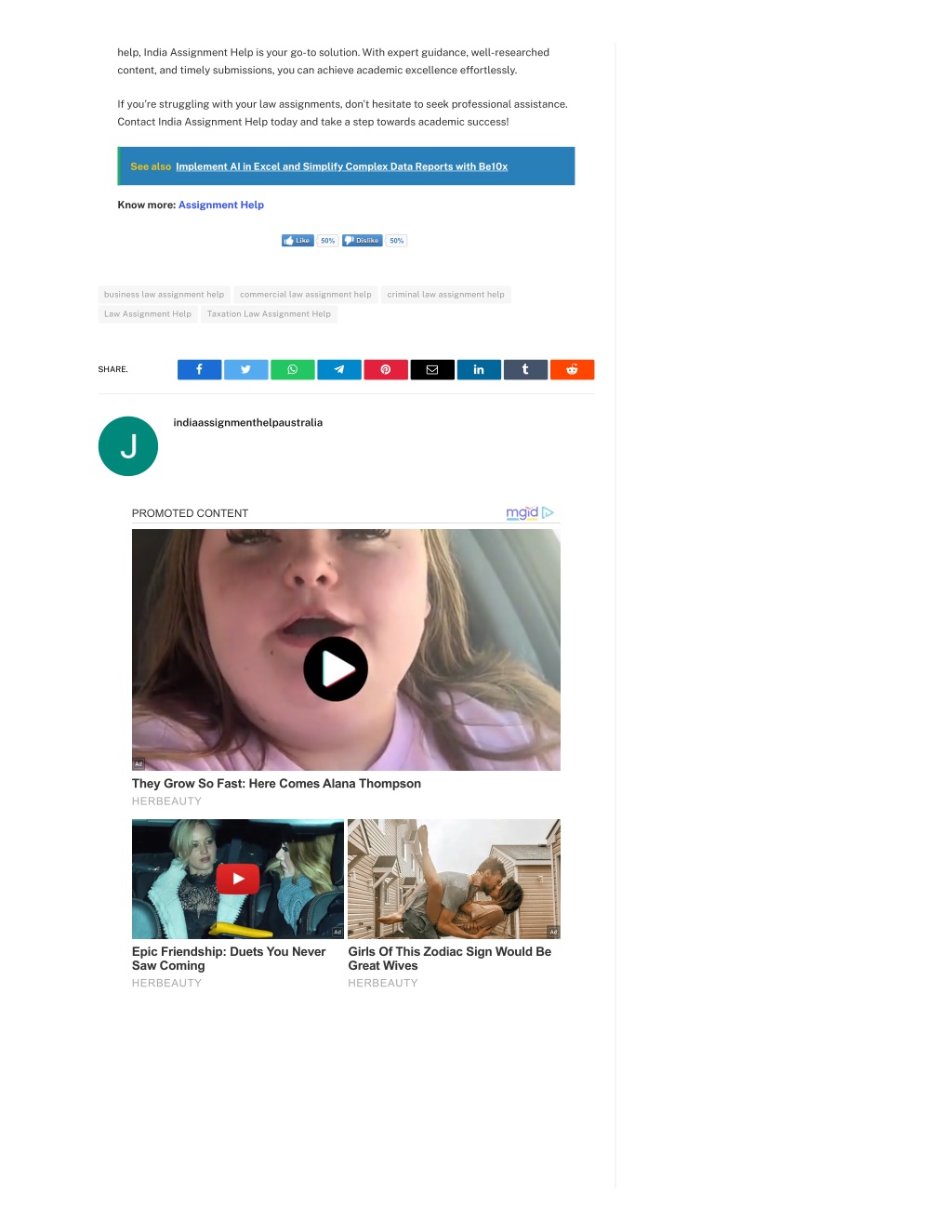This screenshot has height=1232, width=952.
Task: Click the Dislike 50% counter
Action: (396, 241)
